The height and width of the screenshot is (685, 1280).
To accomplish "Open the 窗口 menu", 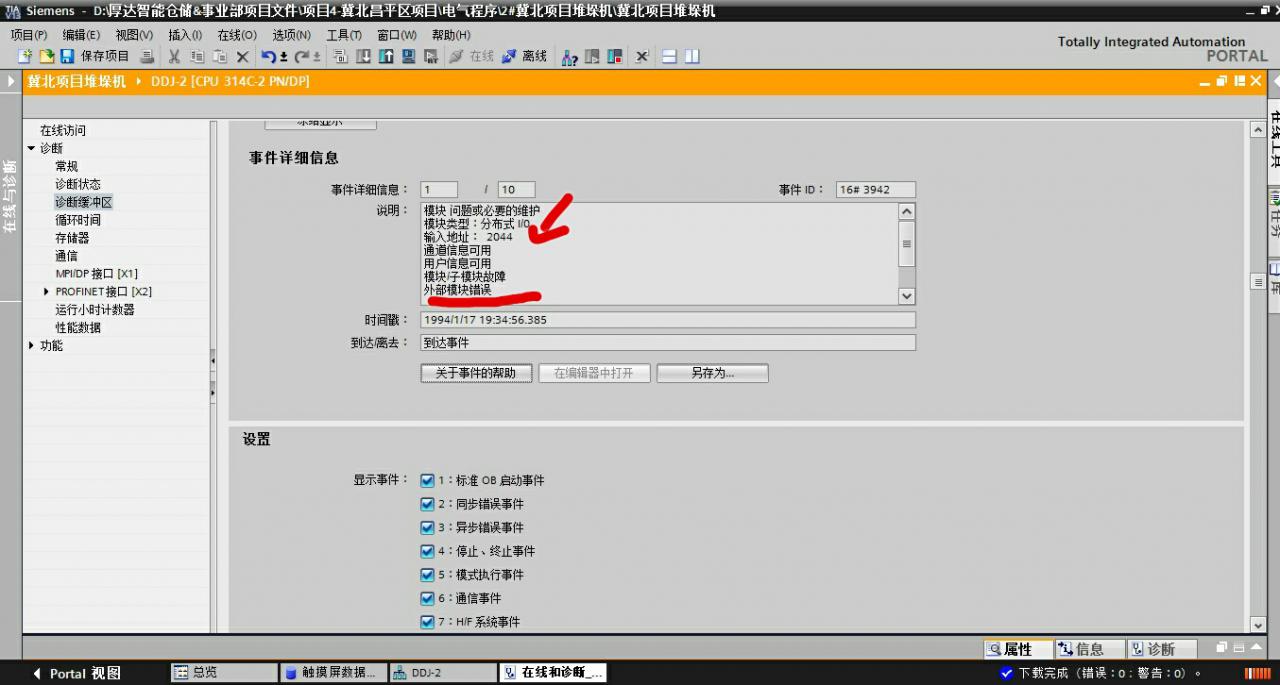I will (396, 35).
